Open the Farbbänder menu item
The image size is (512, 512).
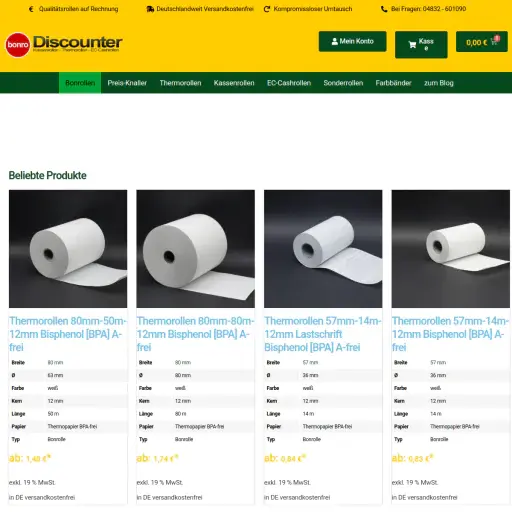coord(393,83)
